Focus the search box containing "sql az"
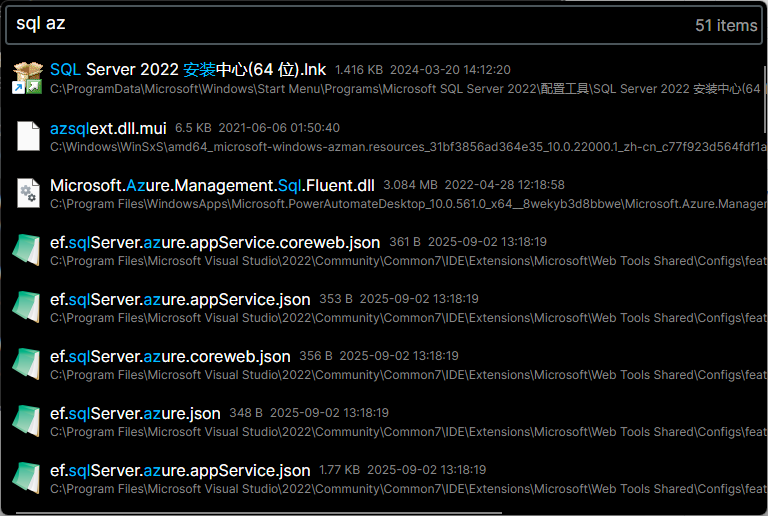The width and height of the screenshot is (768, 516). point(340,25)
